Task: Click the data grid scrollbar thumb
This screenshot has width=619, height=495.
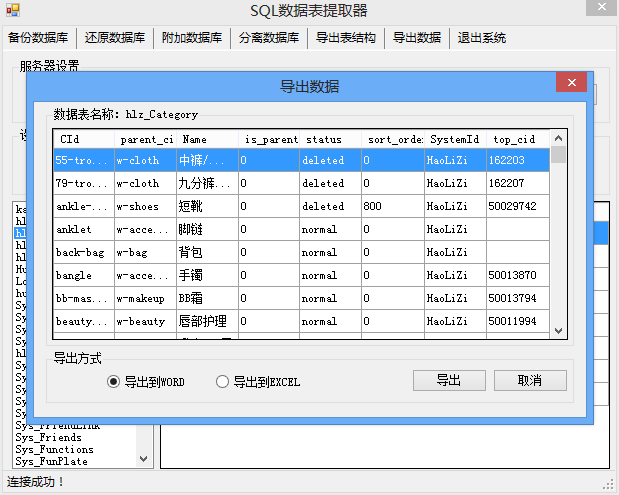Action: (558, 154)
